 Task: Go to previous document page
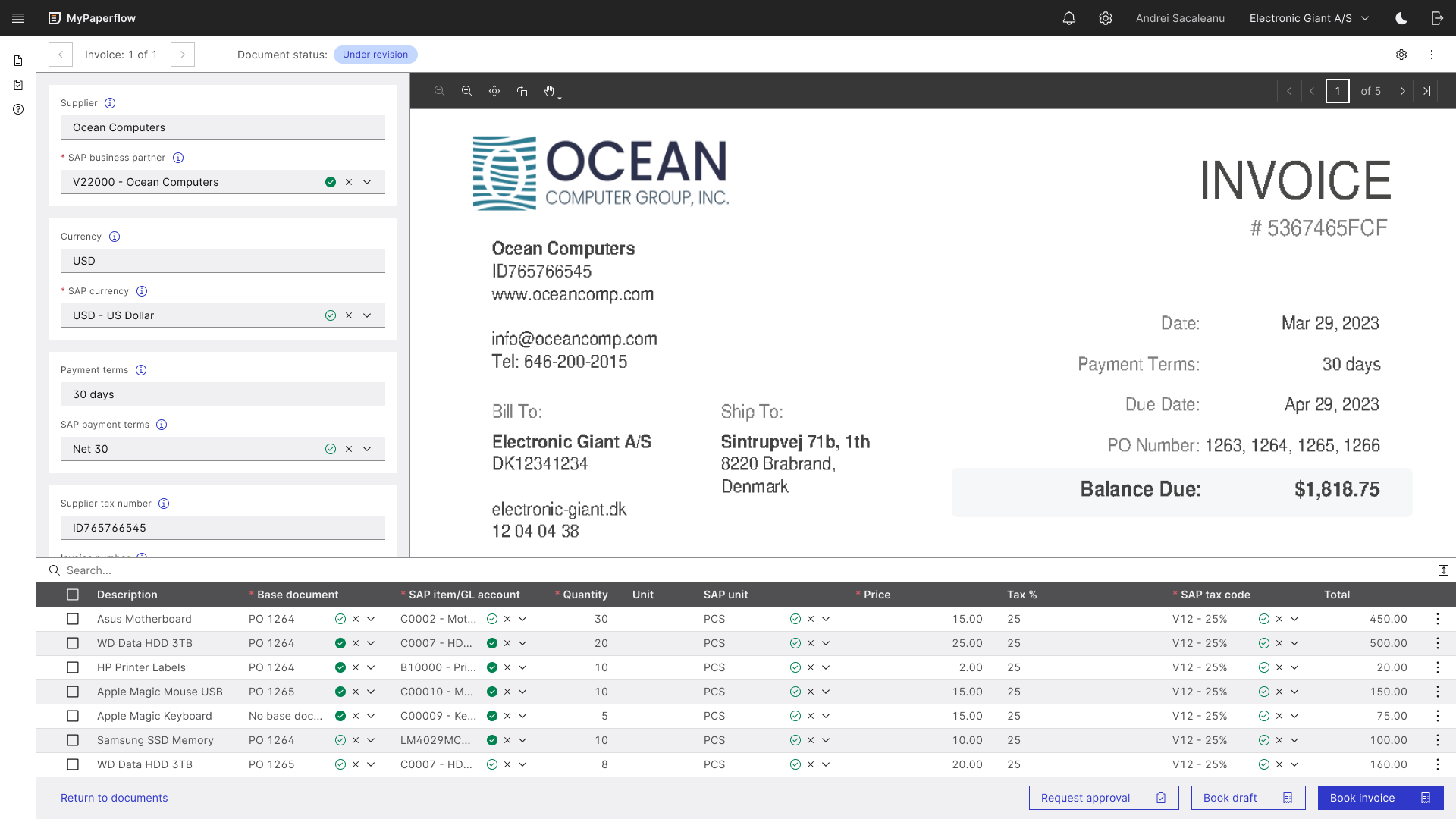1312,91
